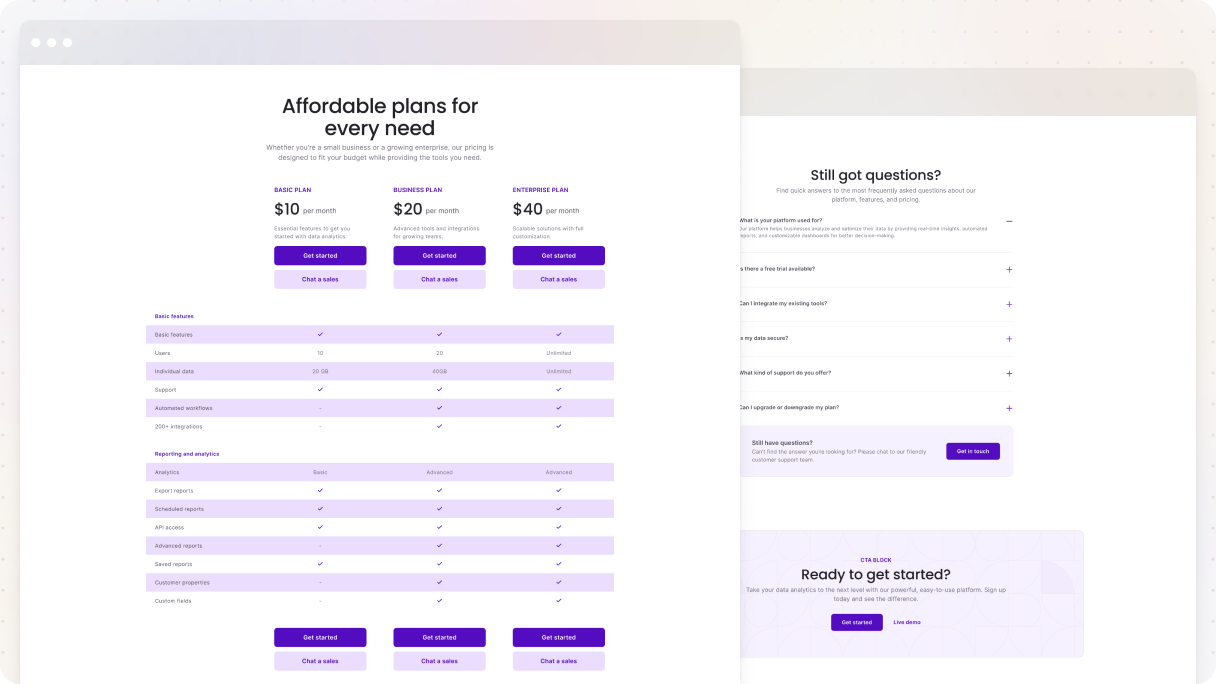Click the Support checkmark under Enterprise plan
The image size is (1216, 684).
click(558, 389)
